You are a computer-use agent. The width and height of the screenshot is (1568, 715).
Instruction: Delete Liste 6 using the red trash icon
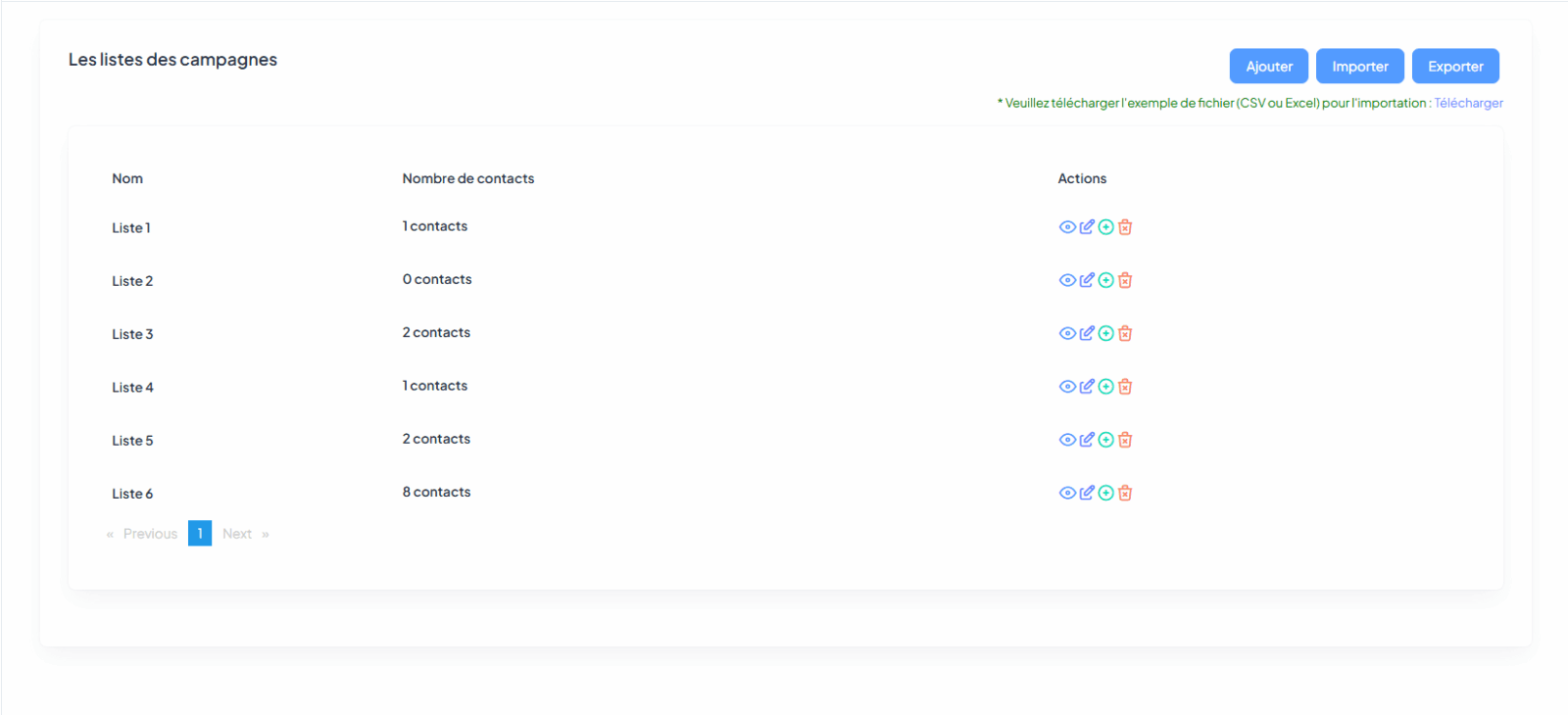point(1125,493)
